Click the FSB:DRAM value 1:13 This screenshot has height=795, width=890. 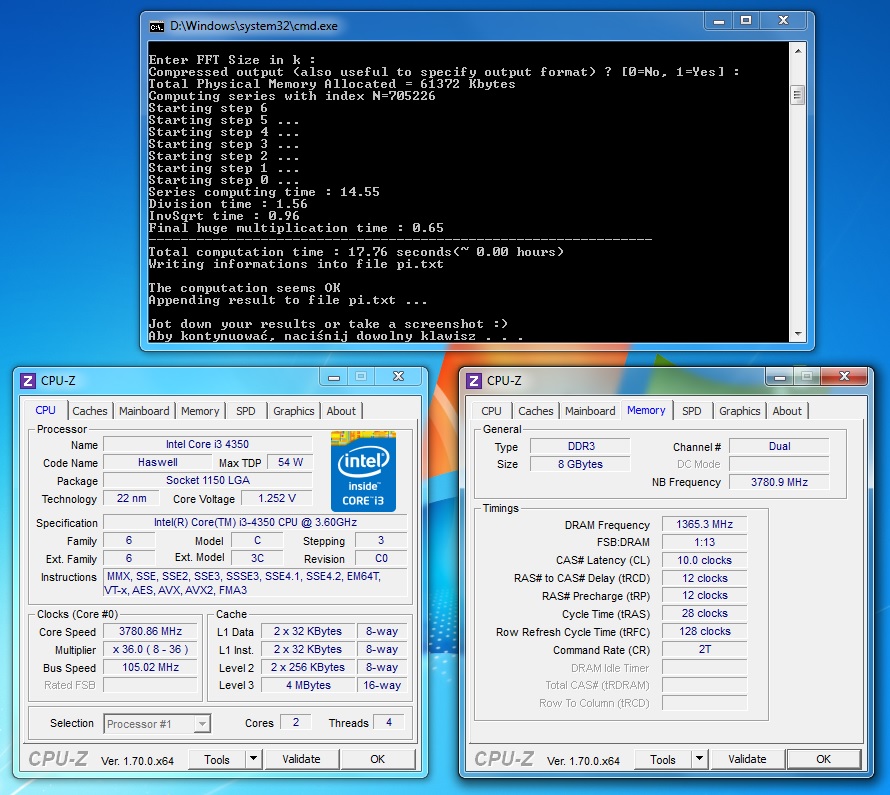[704, 542]
